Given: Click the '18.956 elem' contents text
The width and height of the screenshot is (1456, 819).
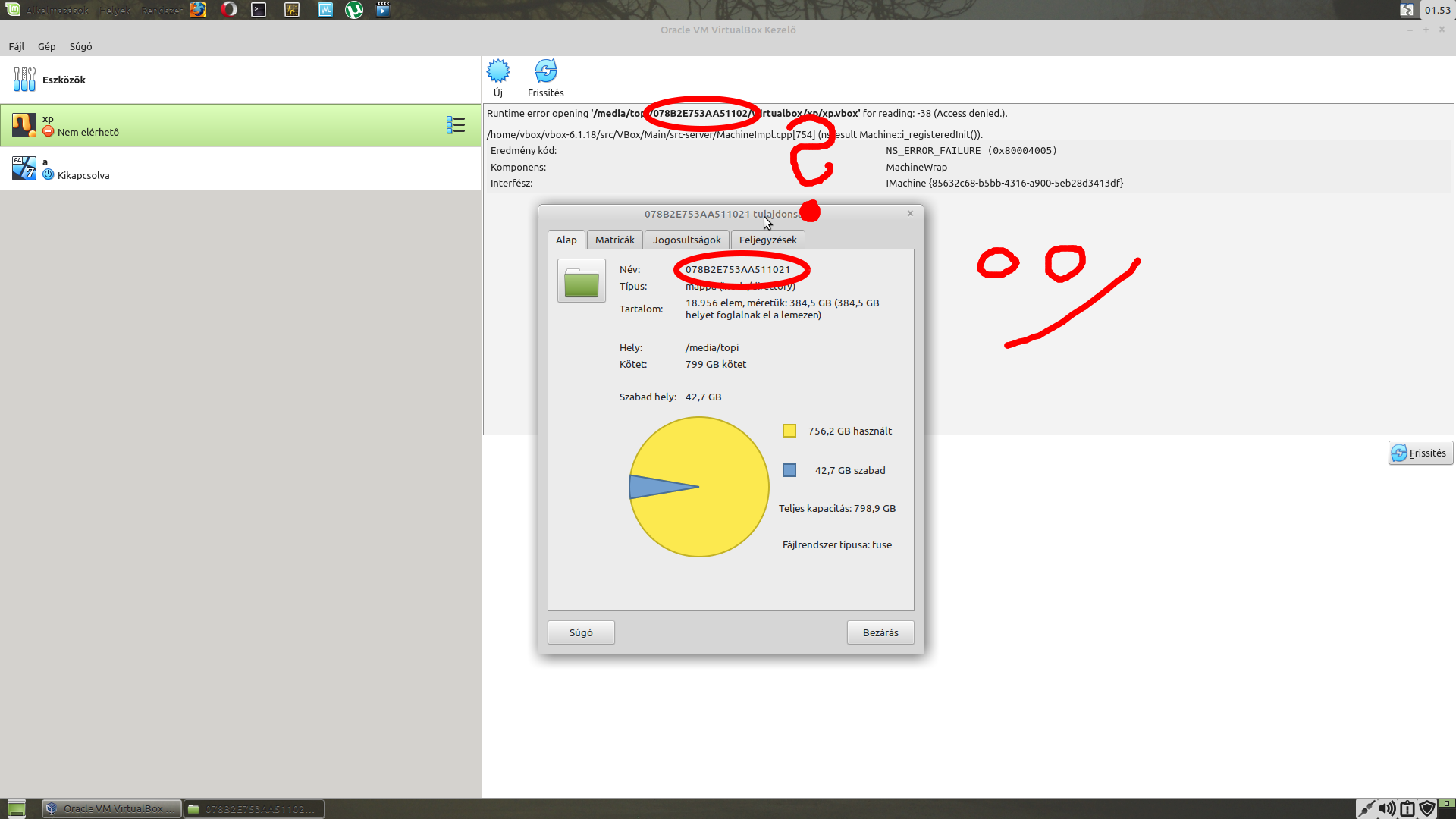Looking at the screenshot, I should coord(782,309).
